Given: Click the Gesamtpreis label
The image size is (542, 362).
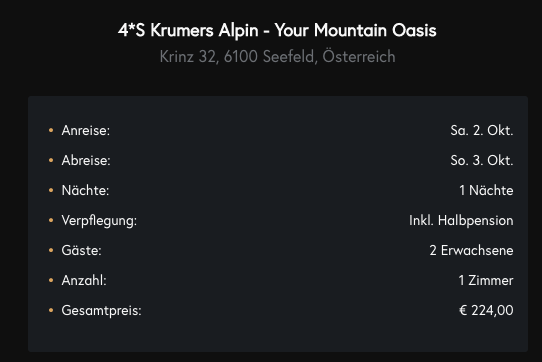Looking at the screenshot, I should (x=102, y=310).
